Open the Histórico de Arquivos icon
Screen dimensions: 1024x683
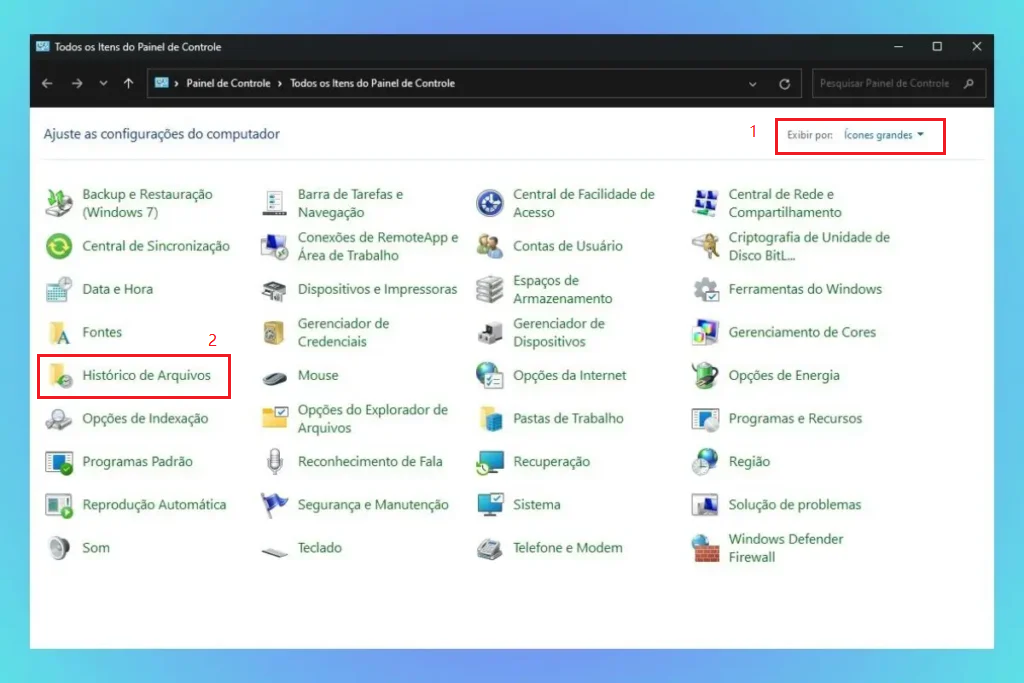click(59, 375)
